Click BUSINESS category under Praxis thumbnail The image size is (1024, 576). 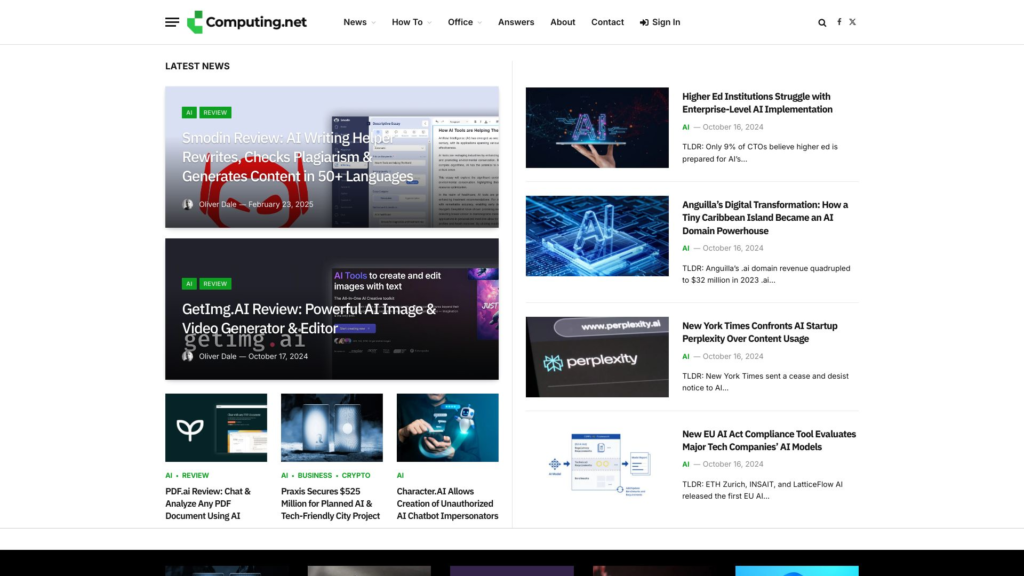(x=315, y=475)
